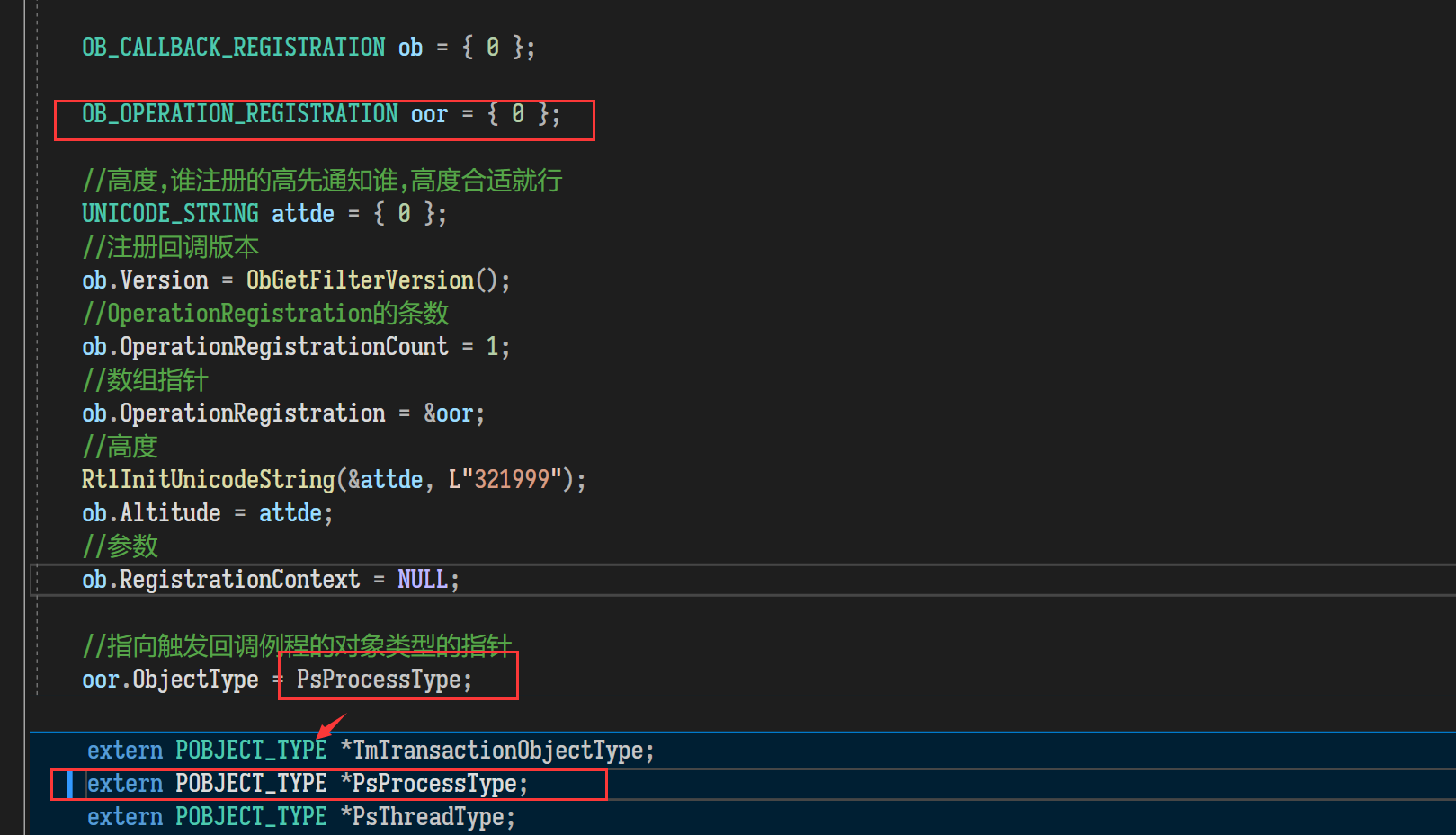The image size is (1456, 835).
Task: Click NULL in the RegistrationContext line
Action: [423, 579]
